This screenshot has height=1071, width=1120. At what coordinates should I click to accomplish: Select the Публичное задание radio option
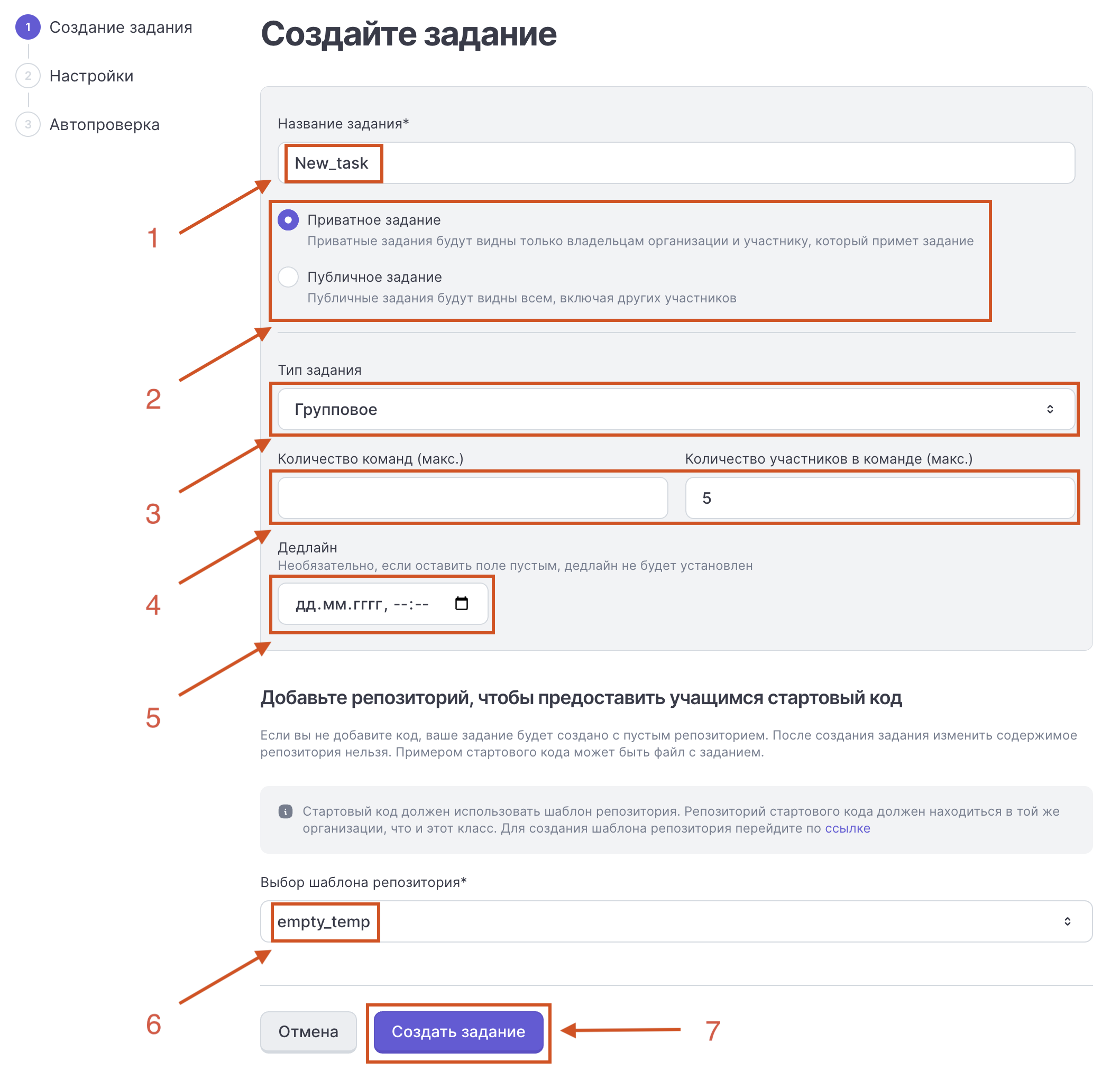coord(288,277)
